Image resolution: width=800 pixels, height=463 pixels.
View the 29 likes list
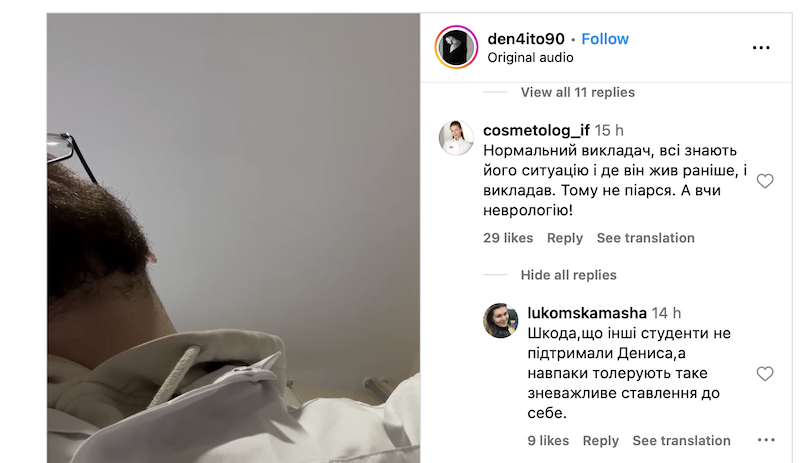[508, 238]
